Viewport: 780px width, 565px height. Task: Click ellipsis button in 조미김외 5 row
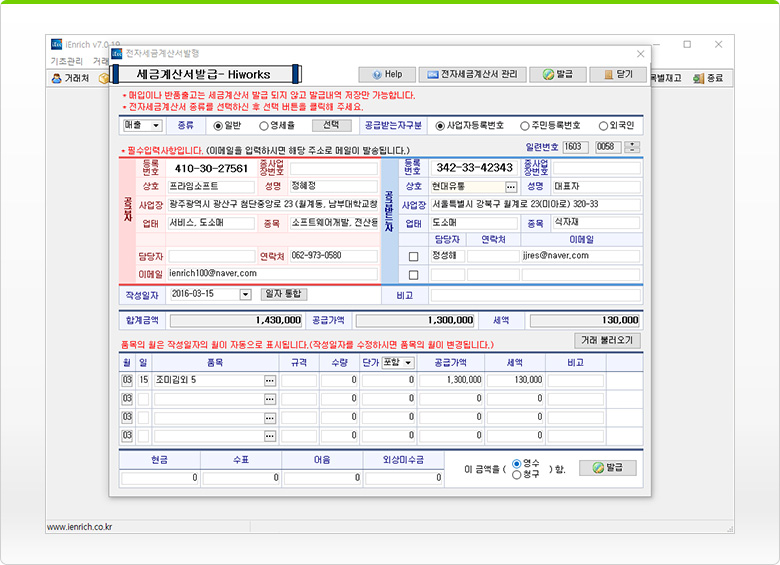coord(270,381)
